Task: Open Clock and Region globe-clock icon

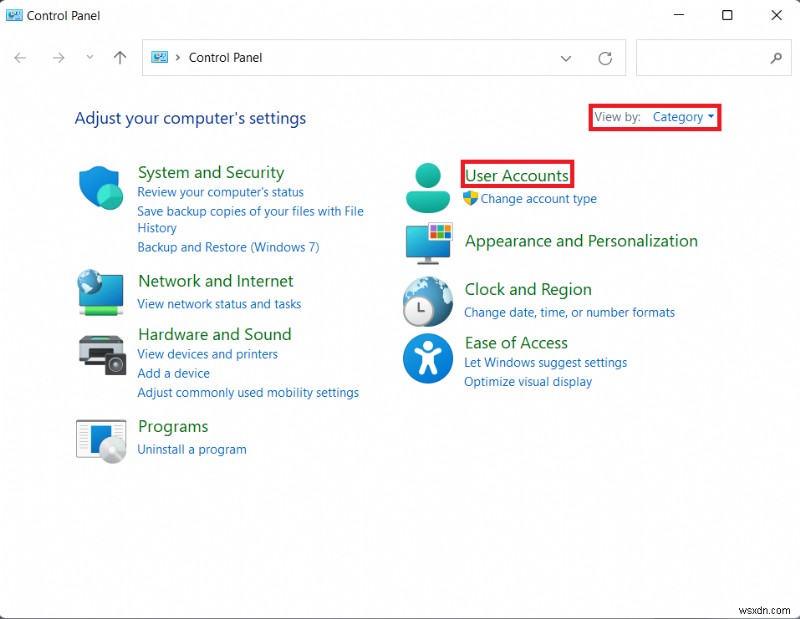Action: click(428, 301)
